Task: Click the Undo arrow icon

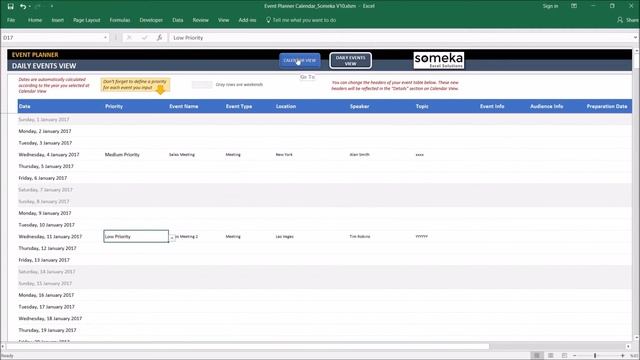Action: click(23, 6)
